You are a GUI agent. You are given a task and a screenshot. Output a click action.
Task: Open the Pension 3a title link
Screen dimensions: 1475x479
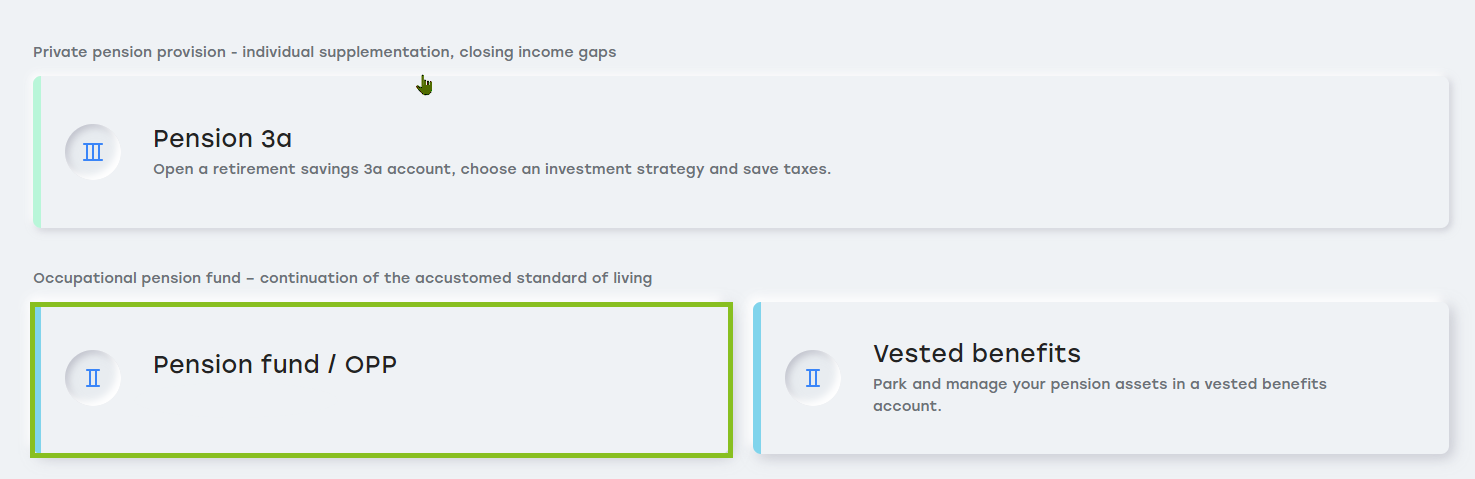tap(222, 138)
